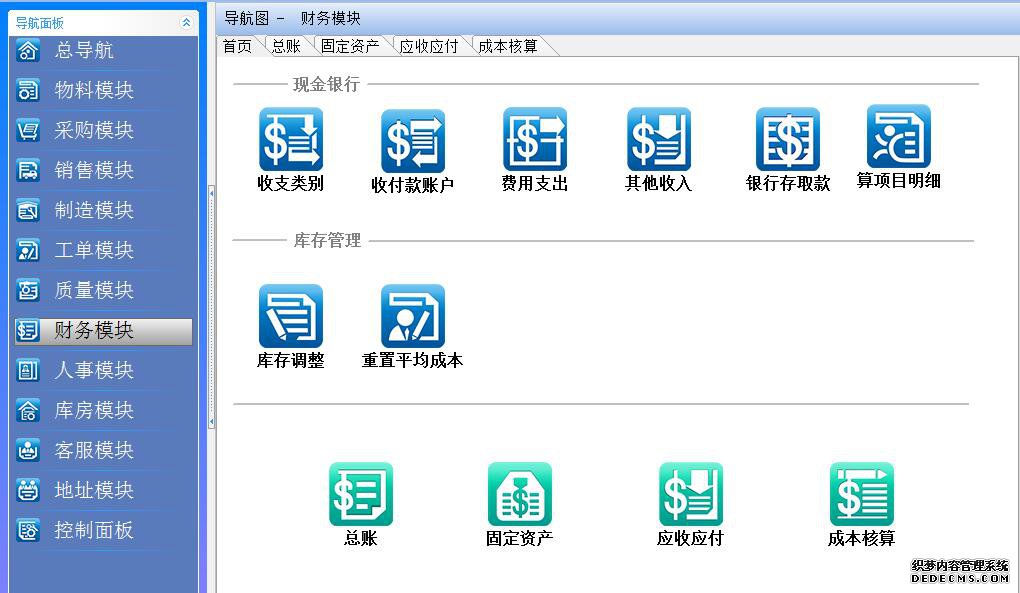
Task: Open the green 固定资产 icon
Action: tap(520, 494)
